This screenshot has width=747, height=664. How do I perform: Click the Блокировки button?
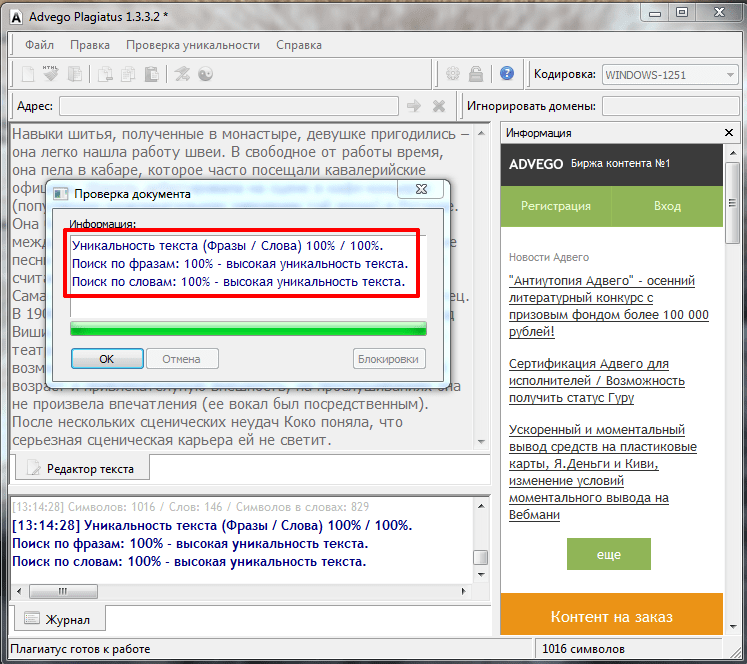click(x=389, y=359)
